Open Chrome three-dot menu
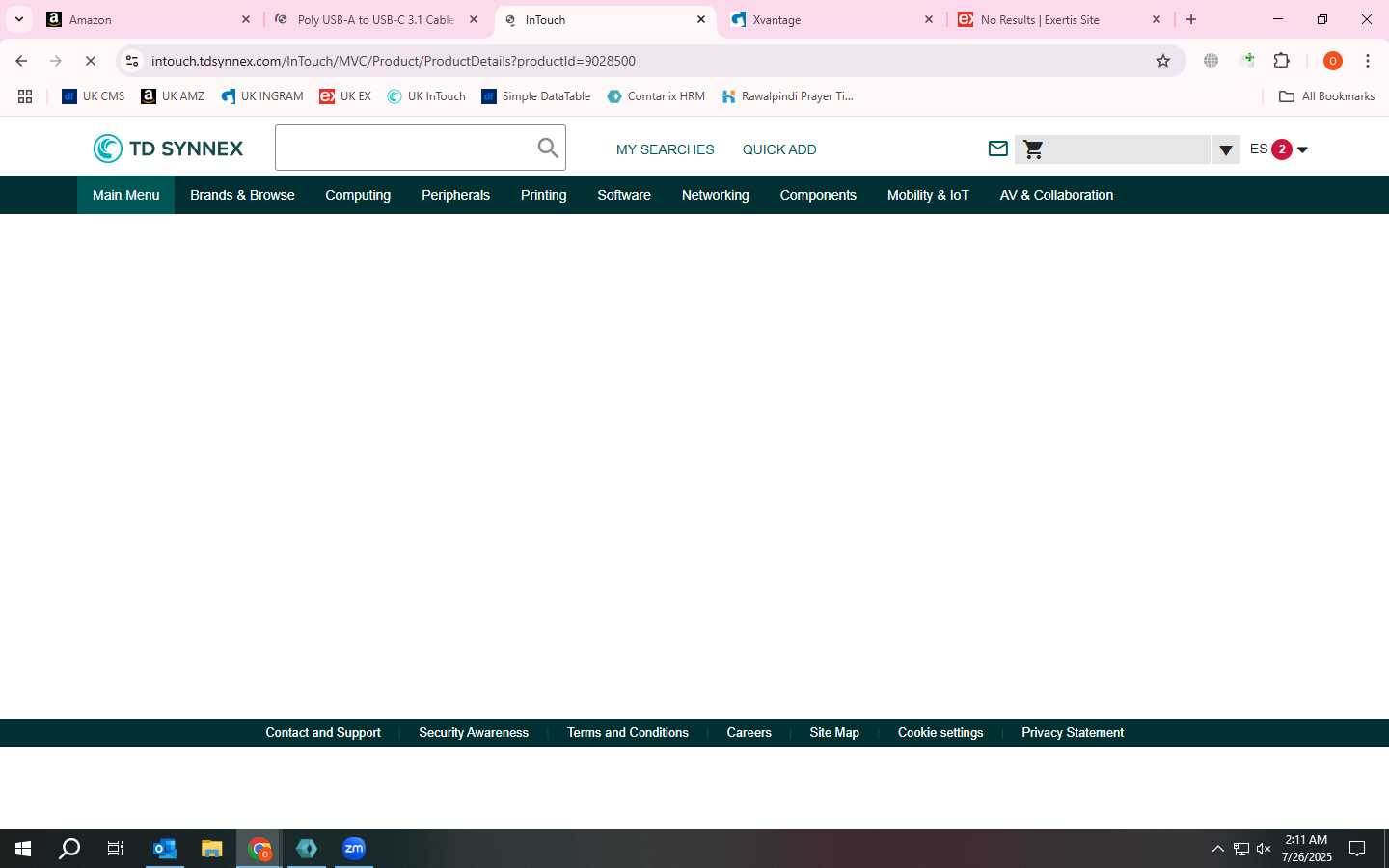Screen dimensions: 1389x868 [1368, 61]
